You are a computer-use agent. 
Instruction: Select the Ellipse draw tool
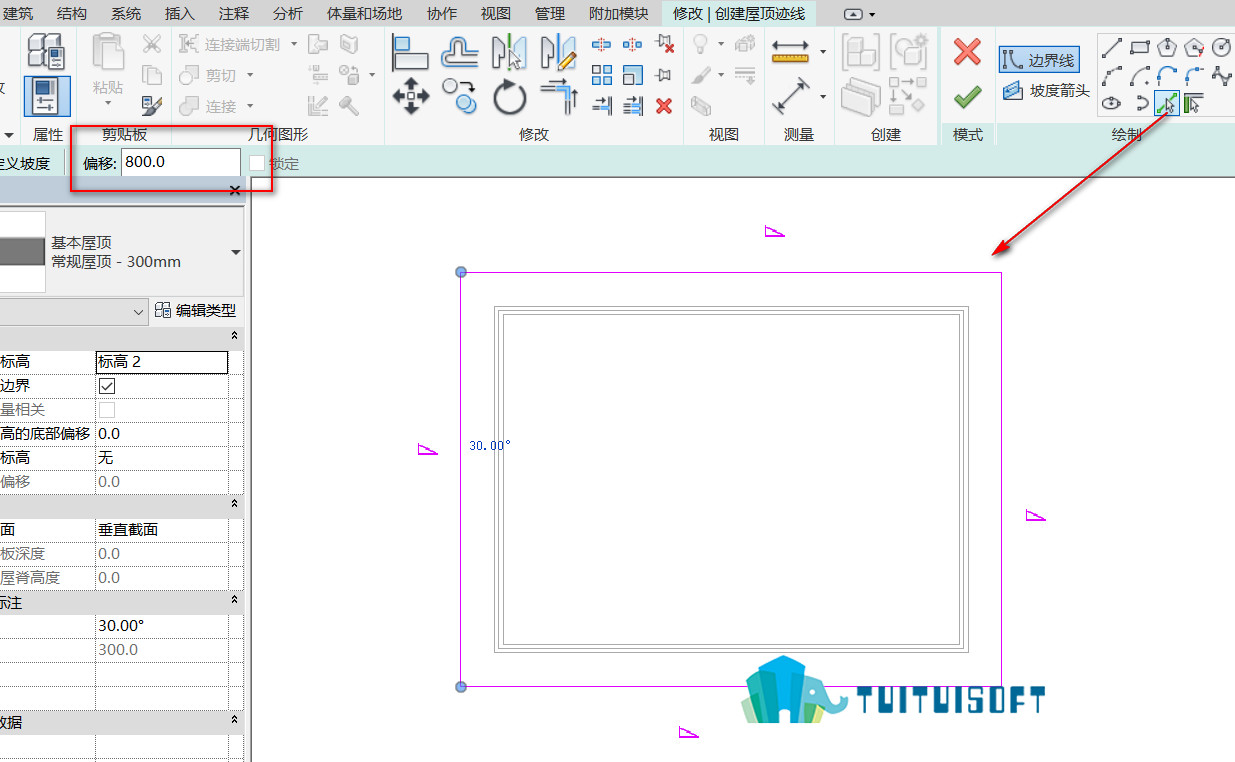click(x=1111, y=103)
